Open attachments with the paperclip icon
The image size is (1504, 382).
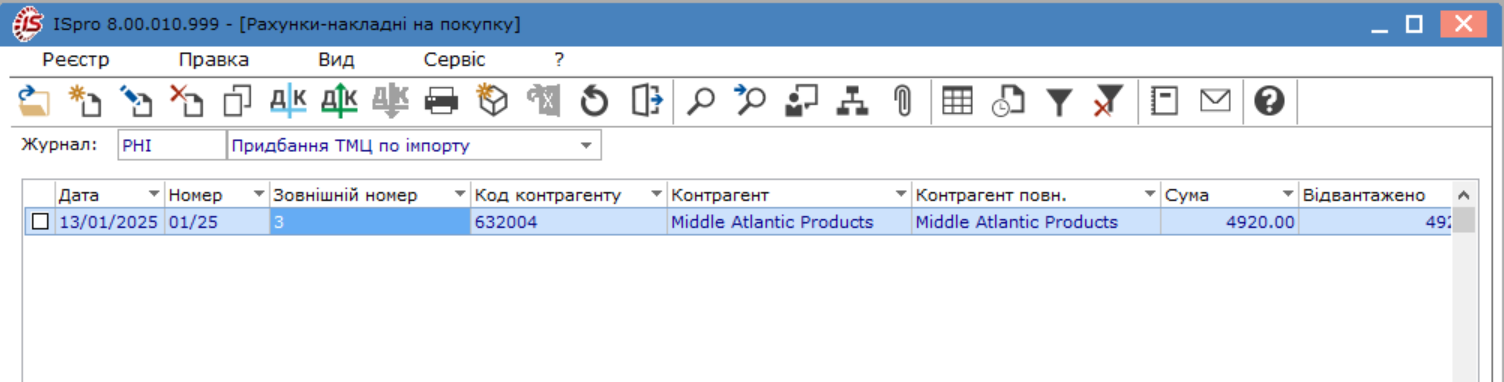[902, 101]
